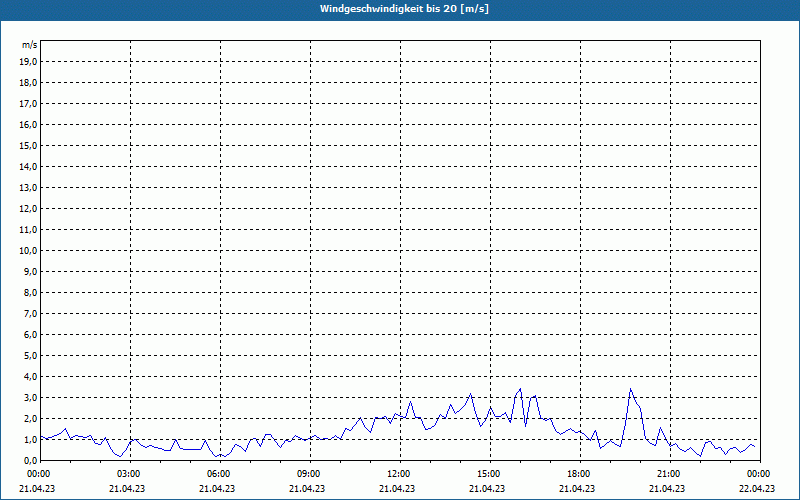
Task: Click the 16,0 y-axis label
Action: click(28, 124)
